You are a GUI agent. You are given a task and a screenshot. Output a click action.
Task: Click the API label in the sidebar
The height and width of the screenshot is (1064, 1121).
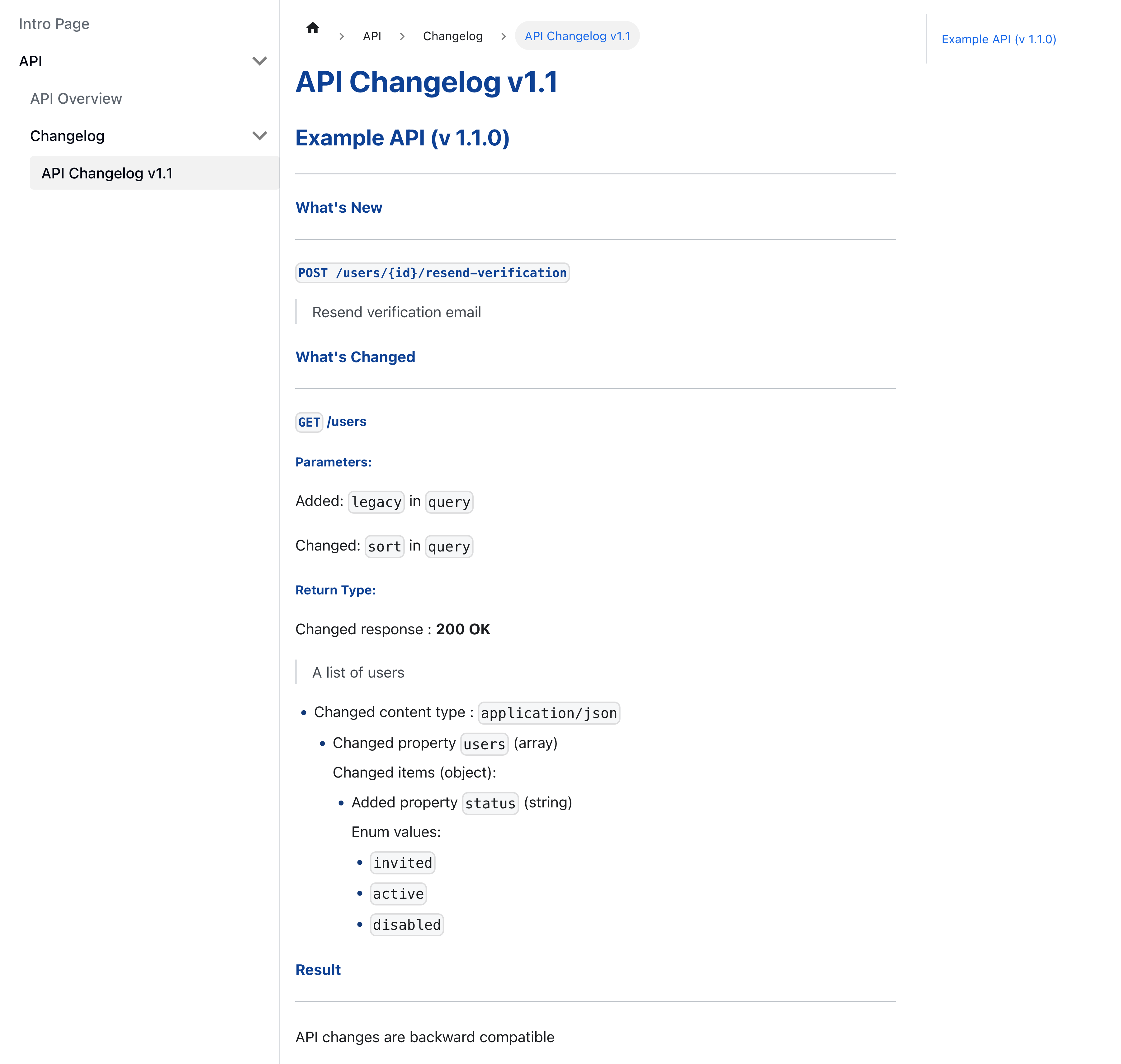31,61
